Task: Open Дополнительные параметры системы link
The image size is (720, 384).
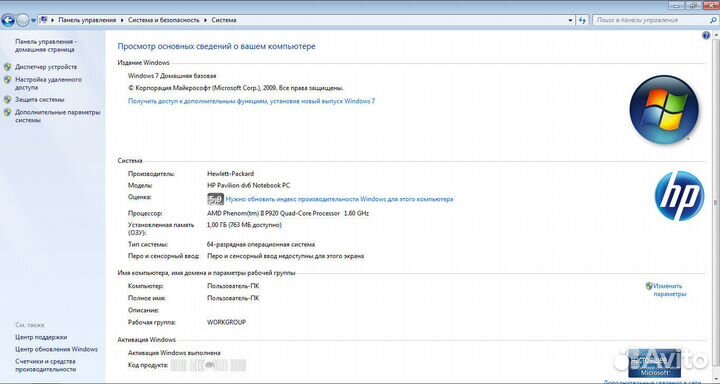Action: 57,116
